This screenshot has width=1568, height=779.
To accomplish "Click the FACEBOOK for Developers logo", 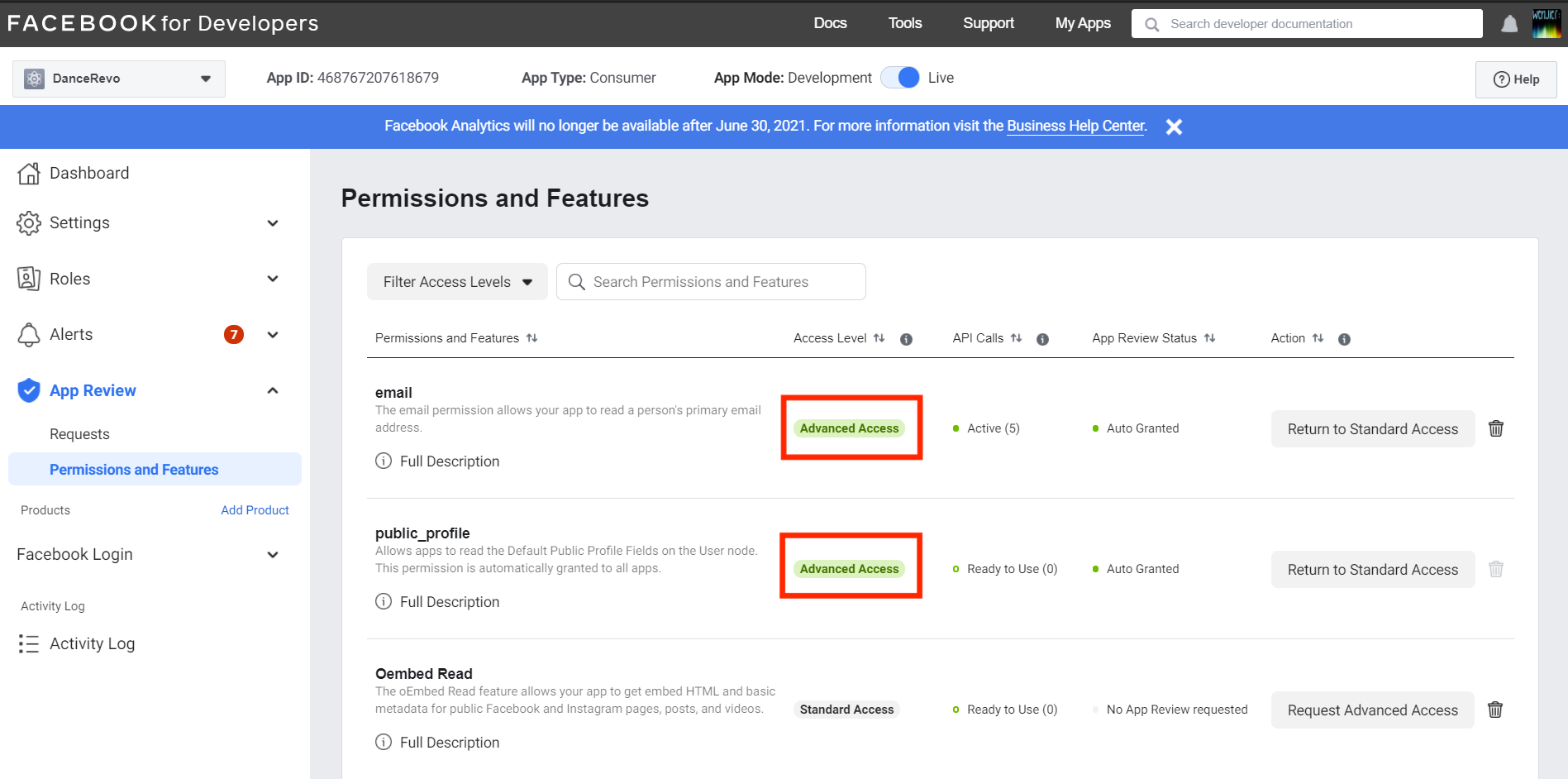I will pos(163,23).
